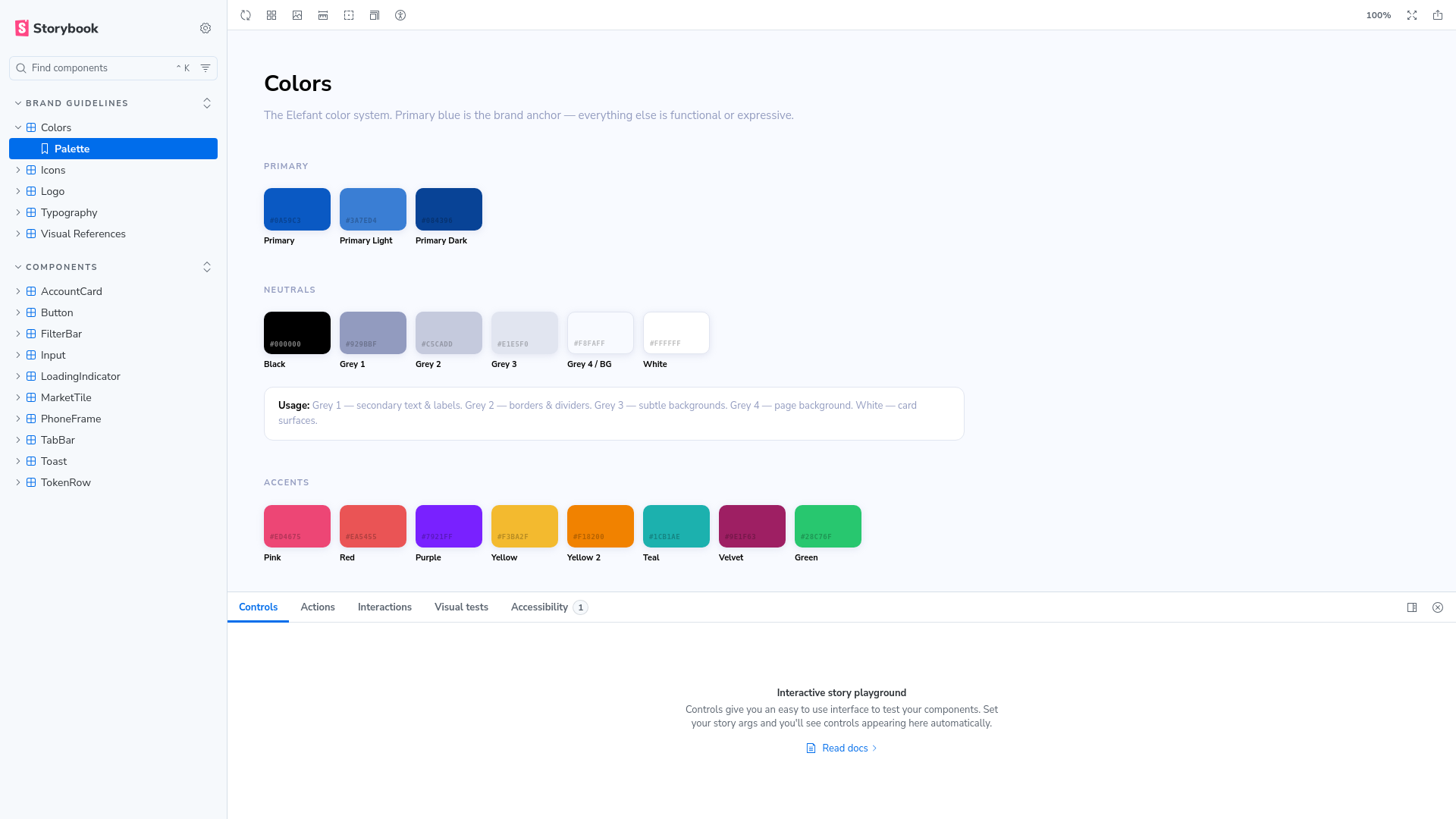Click the share/open in new tab icon
Viewport: 1456px width, 819px height.
[1438, 15]
